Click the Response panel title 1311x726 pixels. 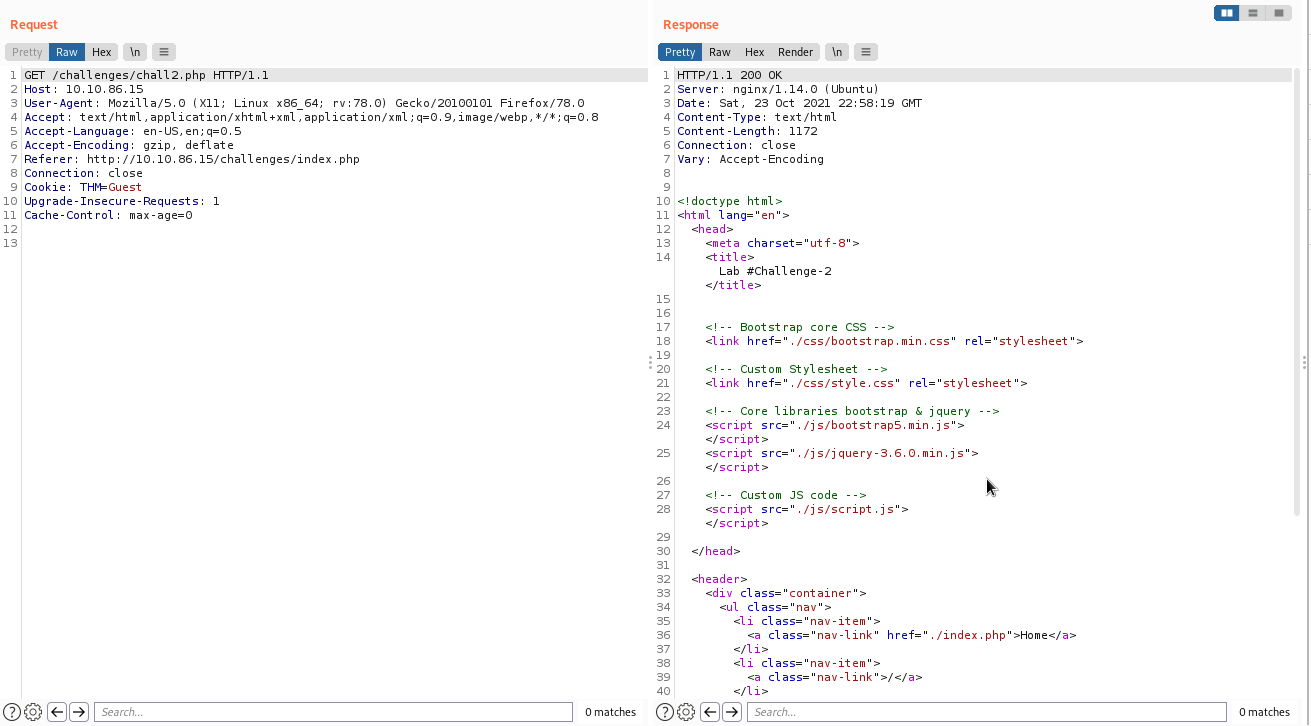[691, 24]
